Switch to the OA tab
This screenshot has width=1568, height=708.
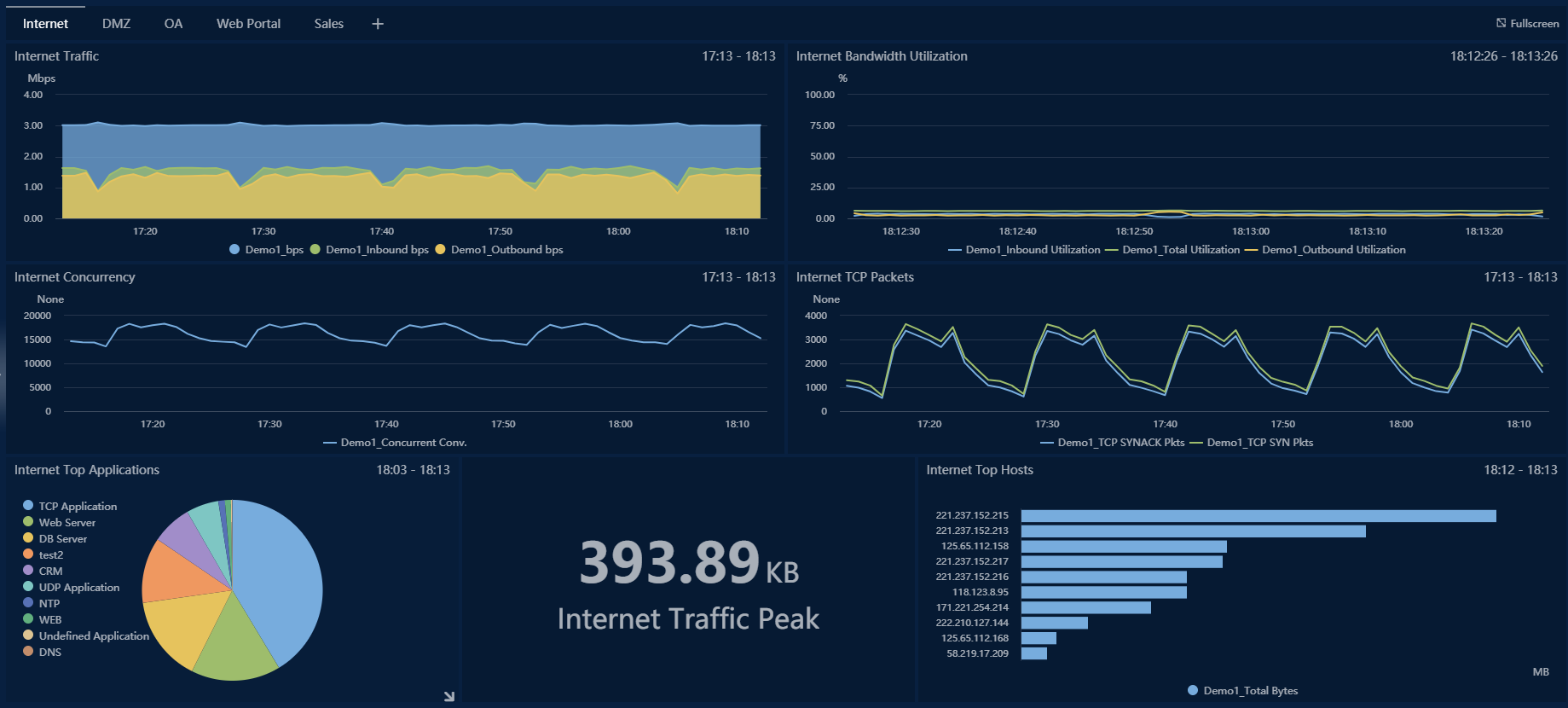(173, 24)
